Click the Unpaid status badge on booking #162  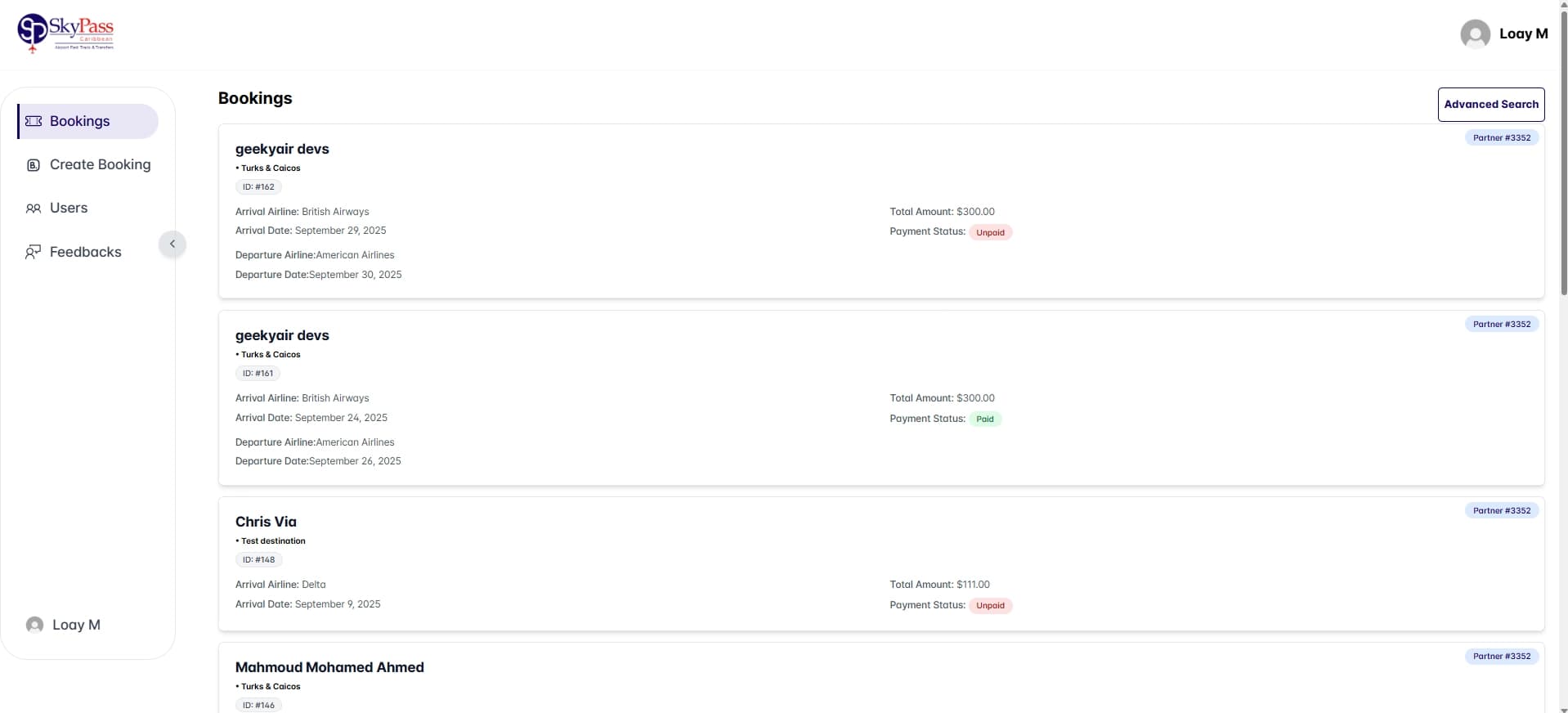click(x=990, y=231)
